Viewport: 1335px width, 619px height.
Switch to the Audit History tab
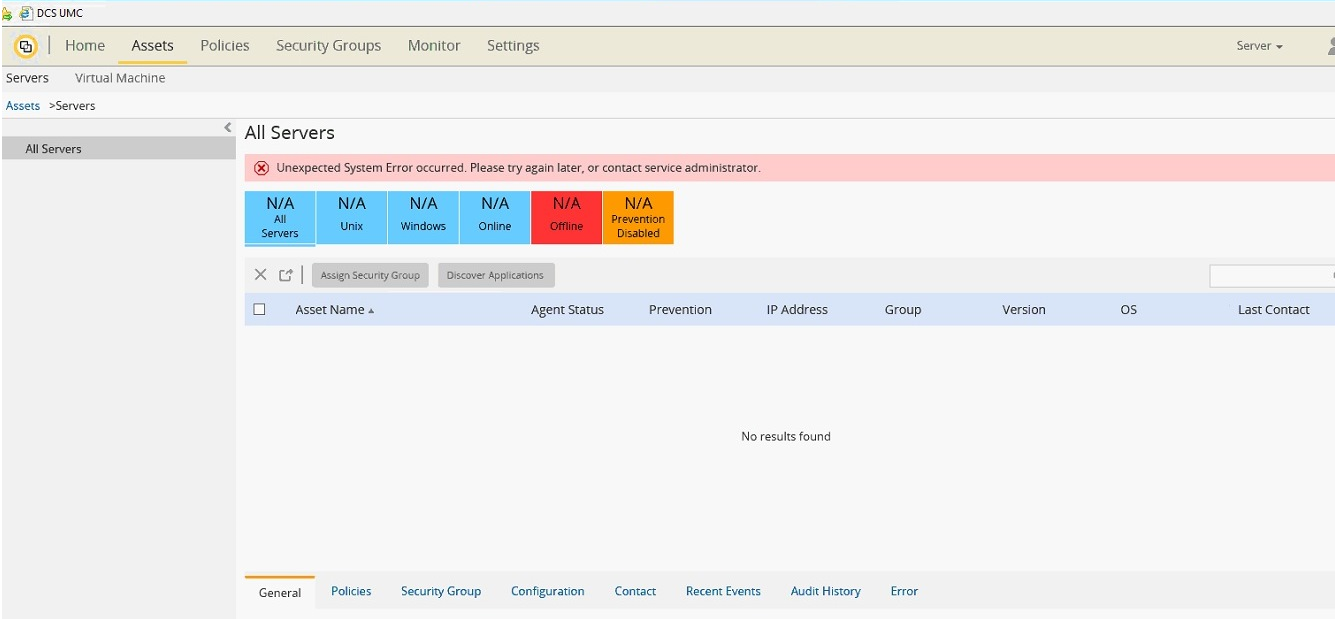click(x=825, y=591)
